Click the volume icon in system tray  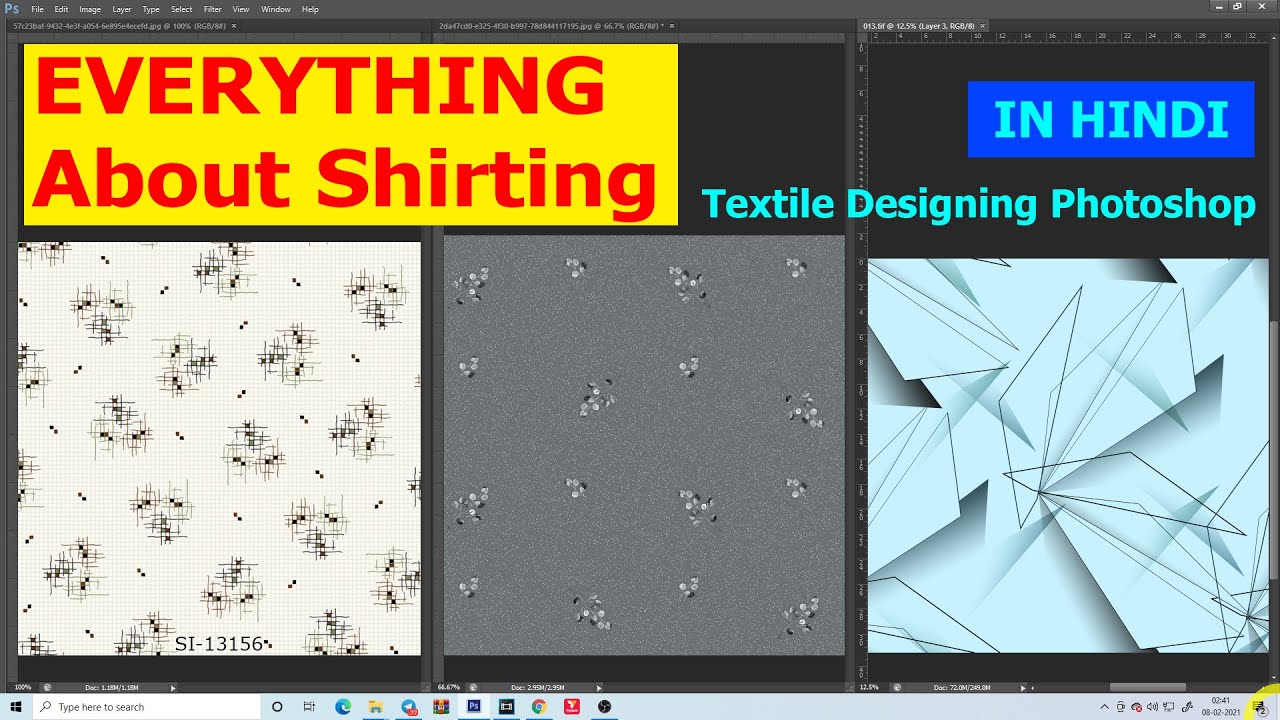click(1152, 707)
